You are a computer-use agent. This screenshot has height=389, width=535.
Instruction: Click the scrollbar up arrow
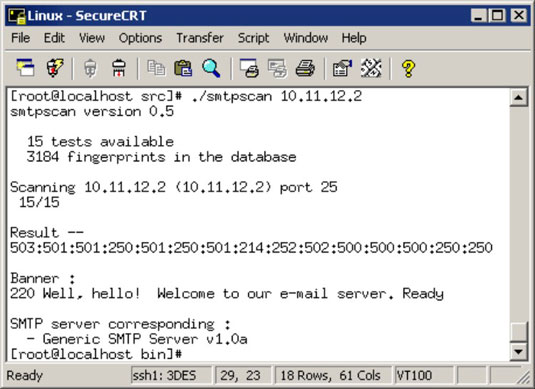point(519,98)
